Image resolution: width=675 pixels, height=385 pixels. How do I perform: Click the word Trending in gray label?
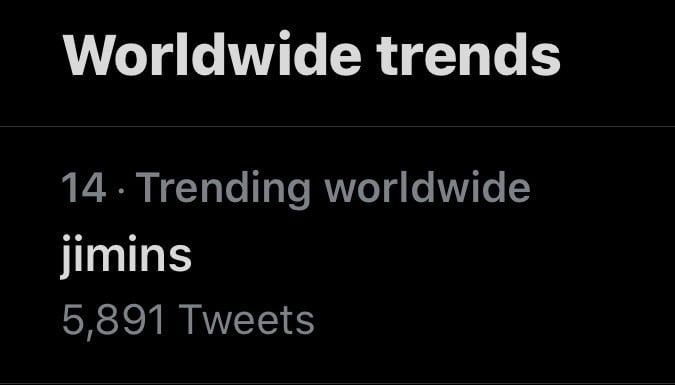click(x=223, y=189)
